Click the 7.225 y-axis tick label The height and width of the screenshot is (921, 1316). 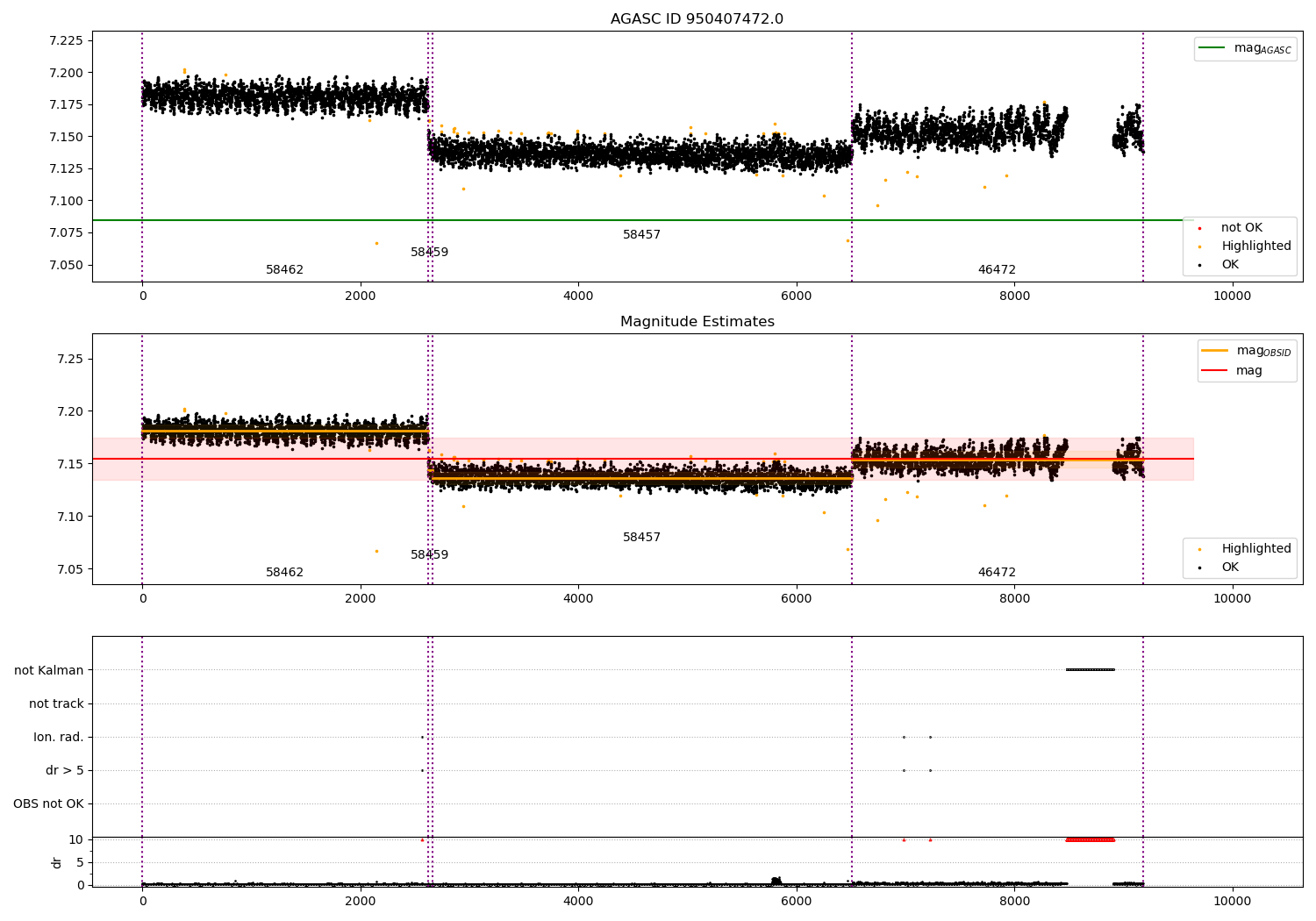click(66, 40)
